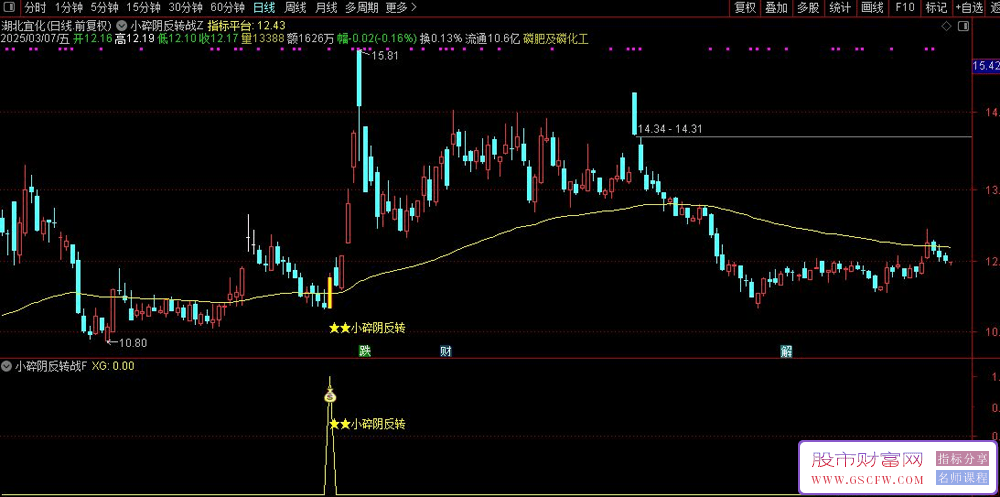Add stock via +自选 button

(969, 8)
